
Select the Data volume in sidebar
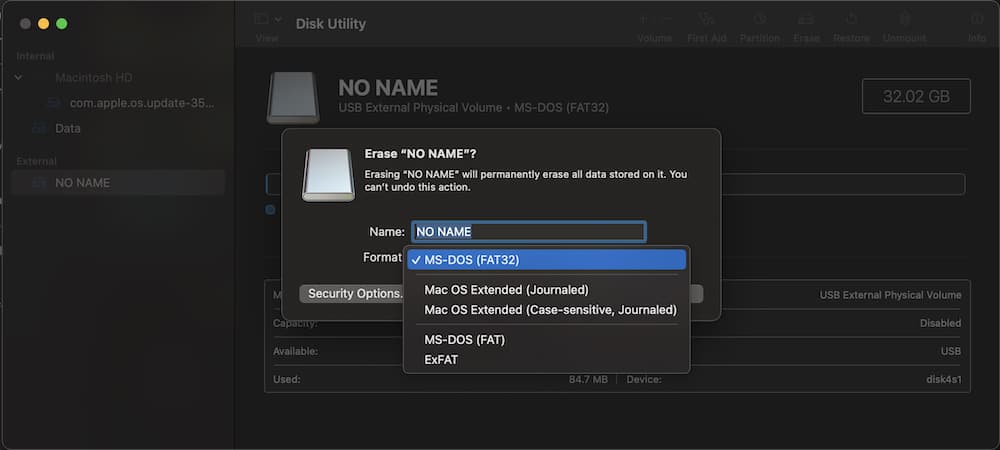[68, 128]
